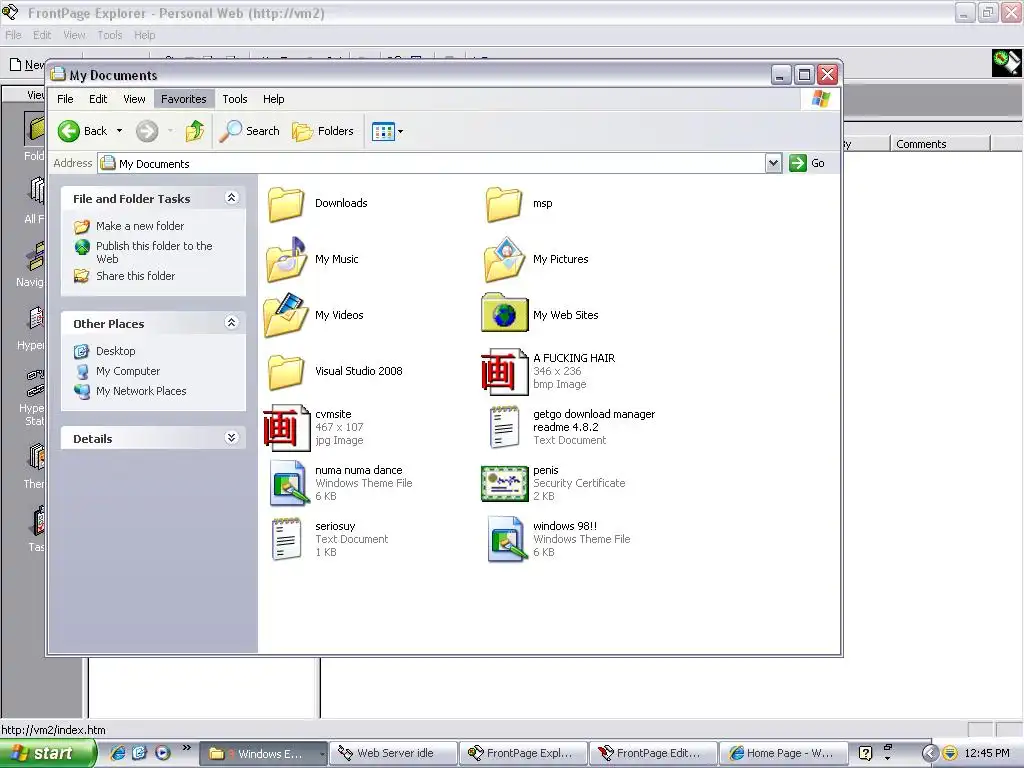Click the Make a new folder icon
The image size is (1024, 768).
click(x=82, y=227)
